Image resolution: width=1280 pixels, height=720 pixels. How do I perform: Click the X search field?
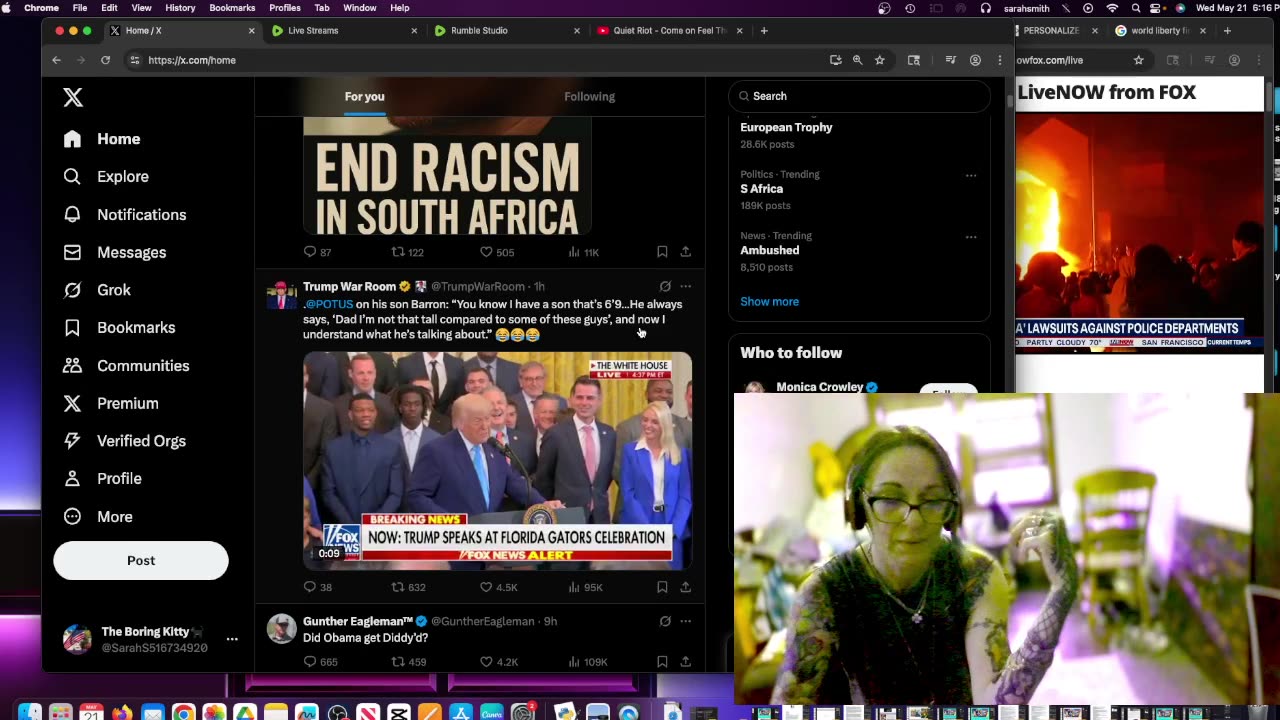click(x=860, y=96)
